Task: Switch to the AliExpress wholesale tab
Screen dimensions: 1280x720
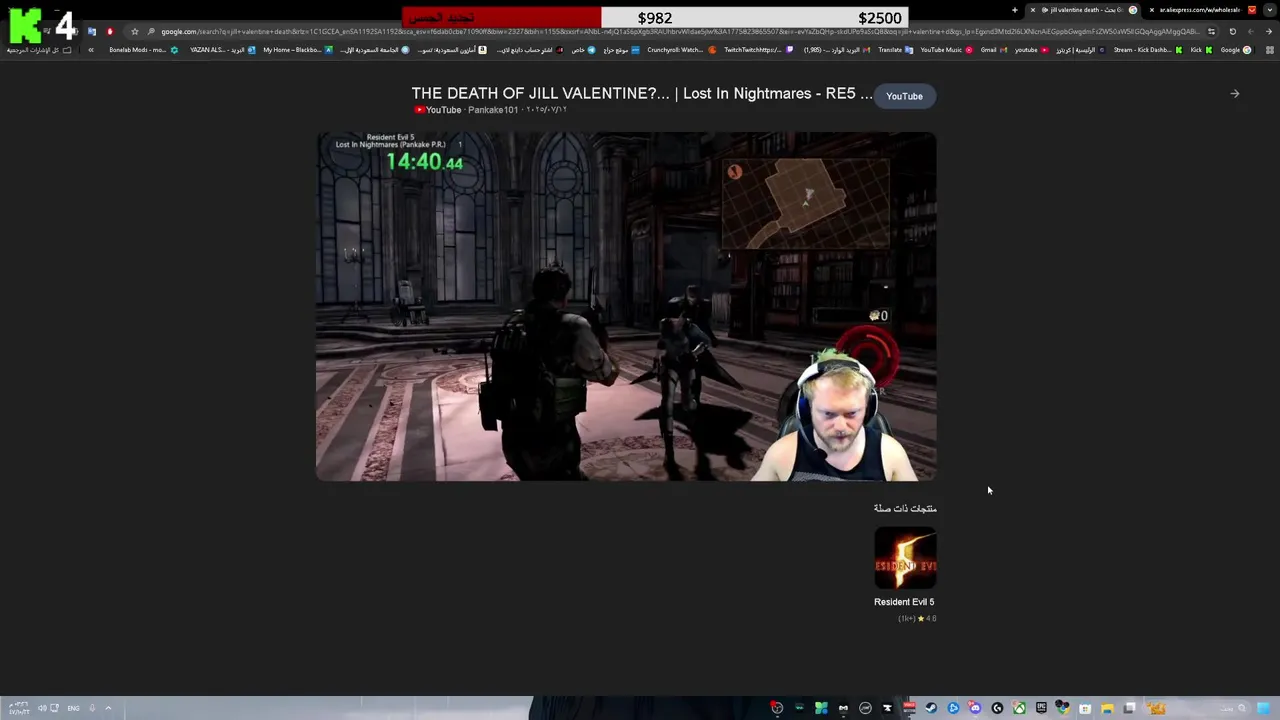Action: [x=1200, y=10]
